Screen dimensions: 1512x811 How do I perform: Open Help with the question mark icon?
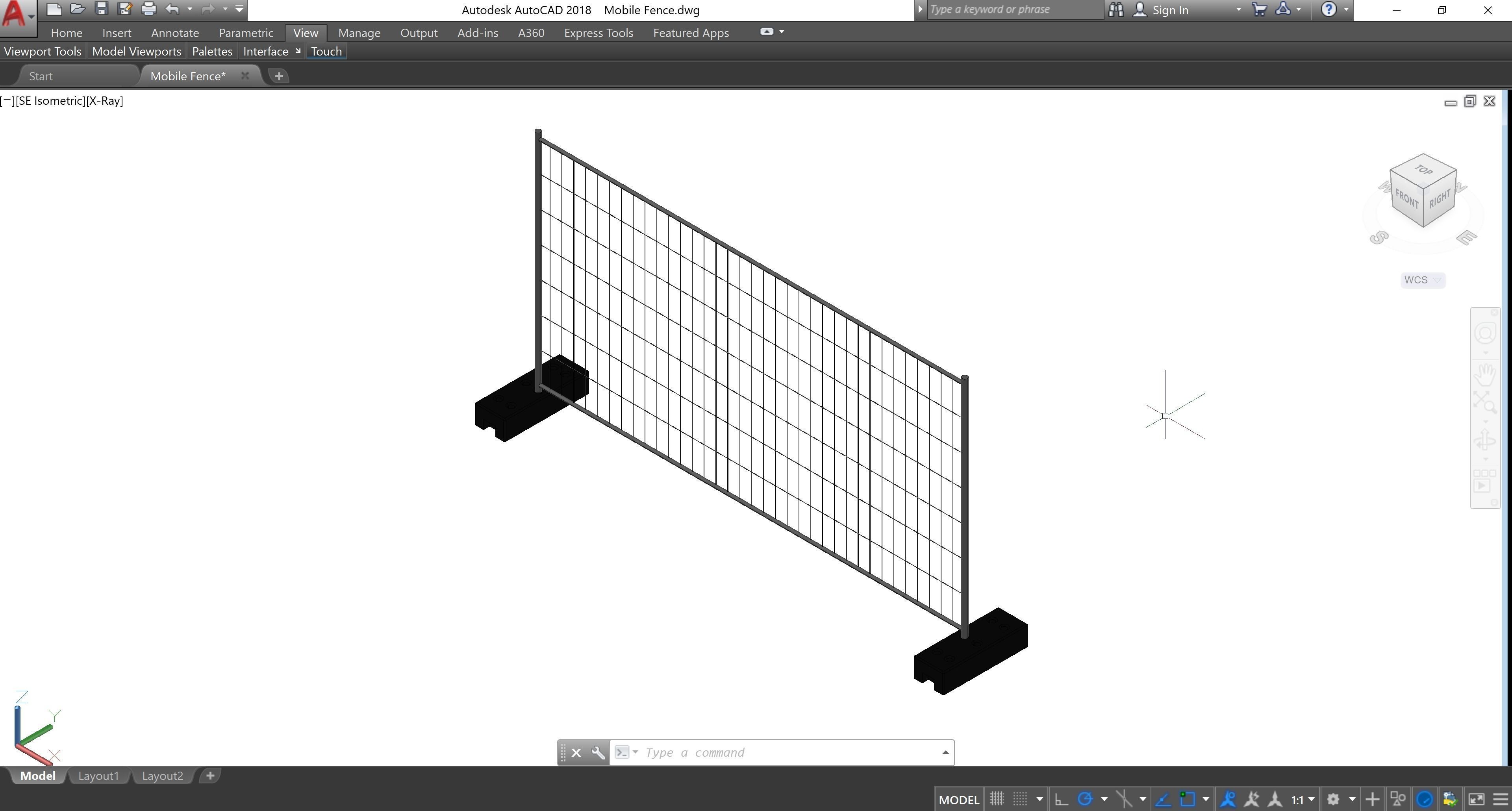click(1329, 9)
